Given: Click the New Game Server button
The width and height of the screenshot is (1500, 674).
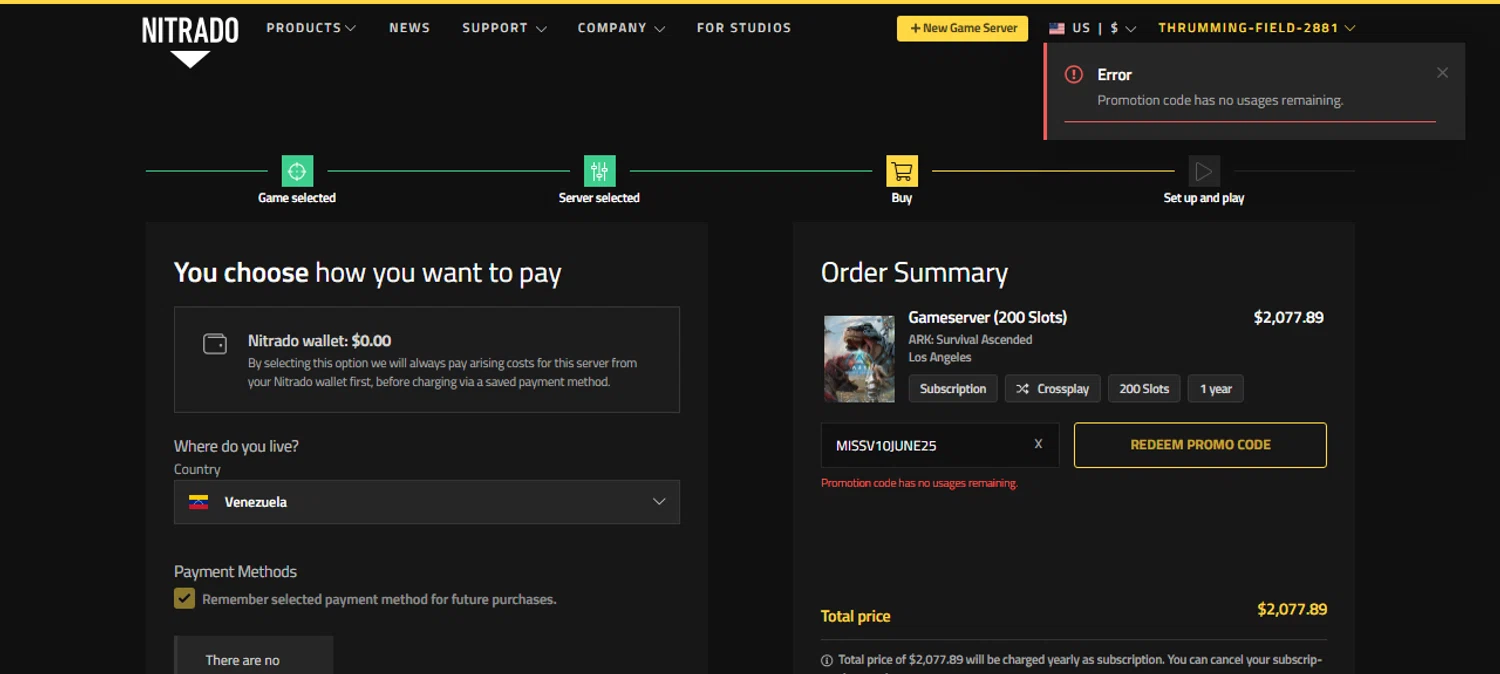Looking at the screenshot, I should click(962, 28).
